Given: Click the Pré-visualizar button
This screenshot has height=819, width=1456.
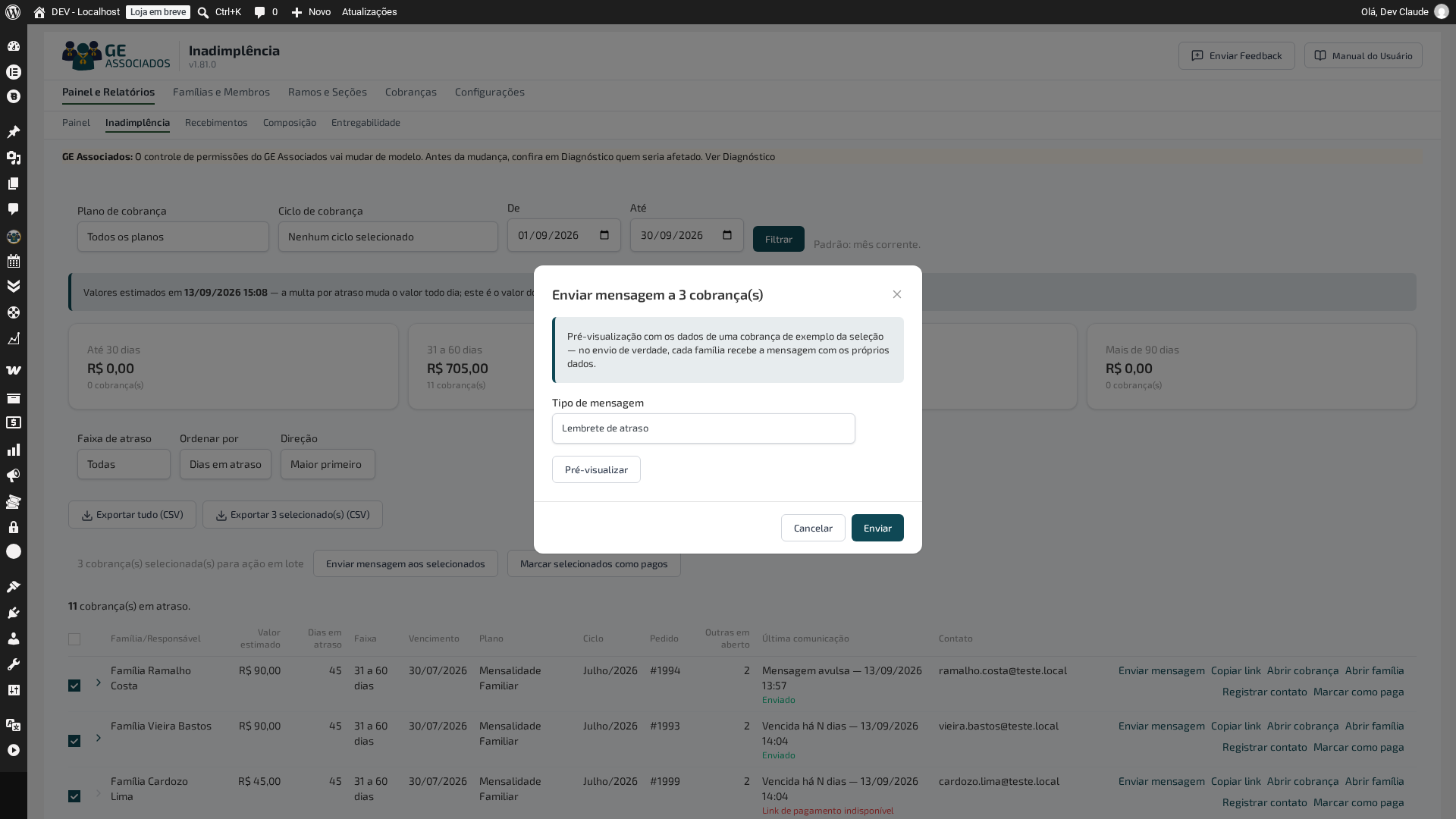Looking at the screenshot, I should point(596,469).
